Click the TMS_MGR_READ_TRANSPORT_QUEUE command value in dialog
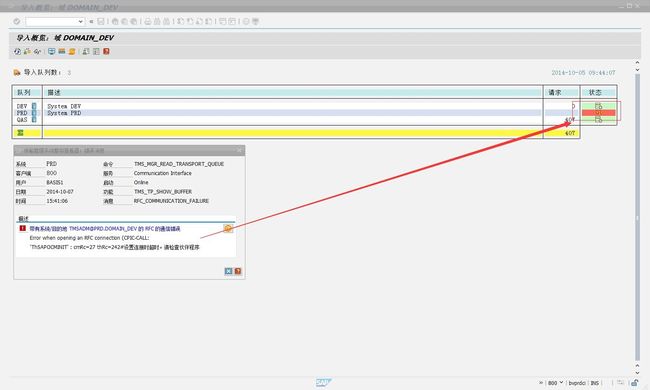Viewport: 650px width, 390px height. [179, 164]
